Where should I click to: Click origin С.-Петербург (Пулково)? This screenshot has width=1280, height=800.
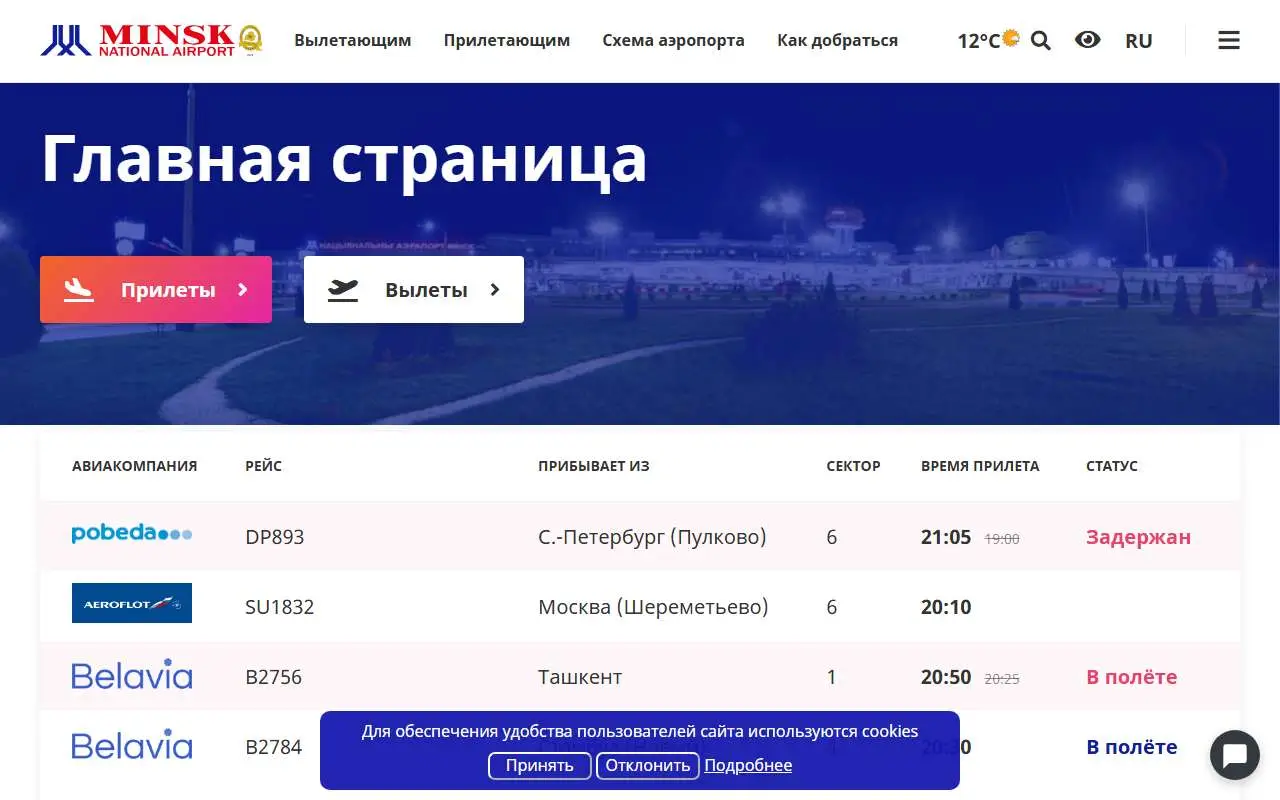(652, 537)
